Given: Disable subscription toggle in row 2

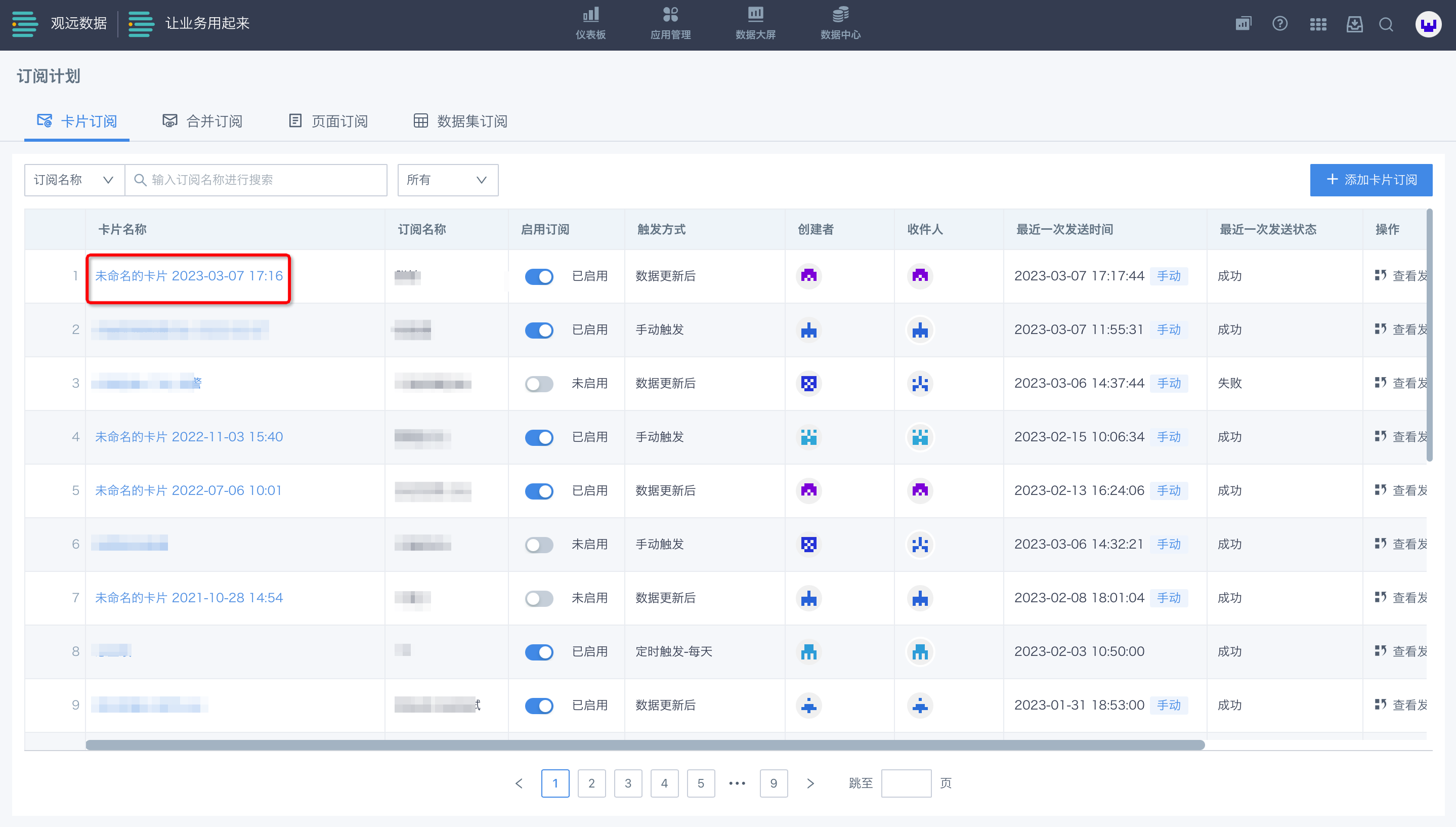Looking at the screenshot, I should coord(539,330).
